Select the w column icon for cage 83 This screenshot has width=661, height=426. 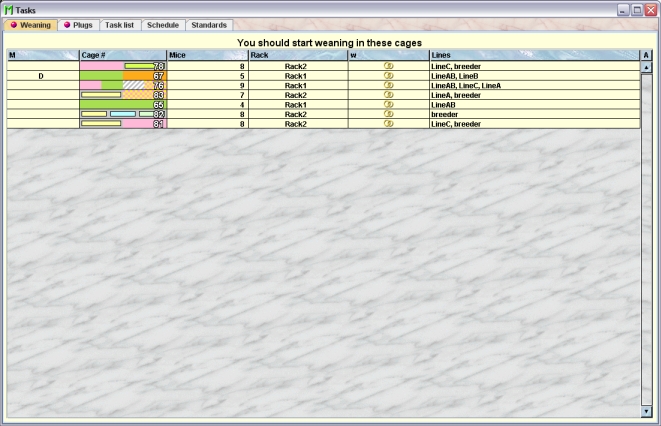[x=389, y=95]
